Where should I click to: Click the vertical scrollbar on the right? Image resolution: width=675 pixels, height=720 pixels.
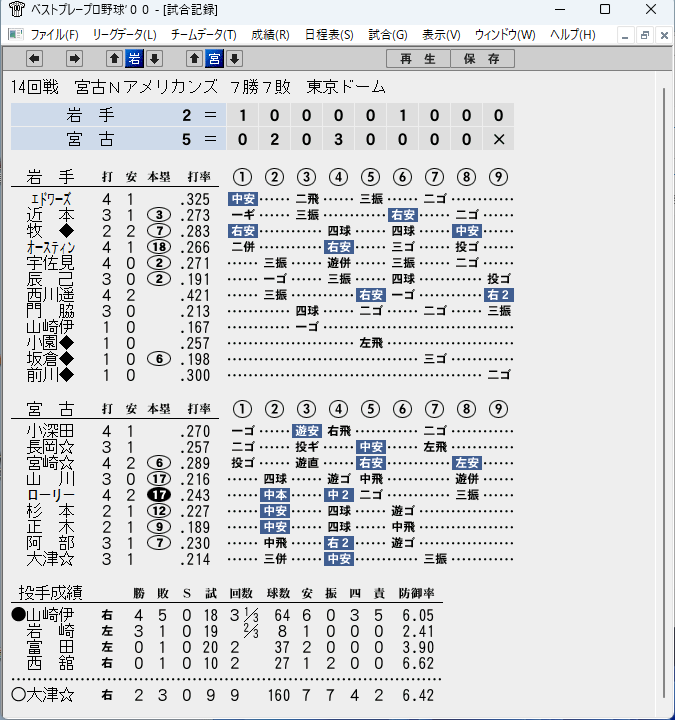(x=664, y=393)
